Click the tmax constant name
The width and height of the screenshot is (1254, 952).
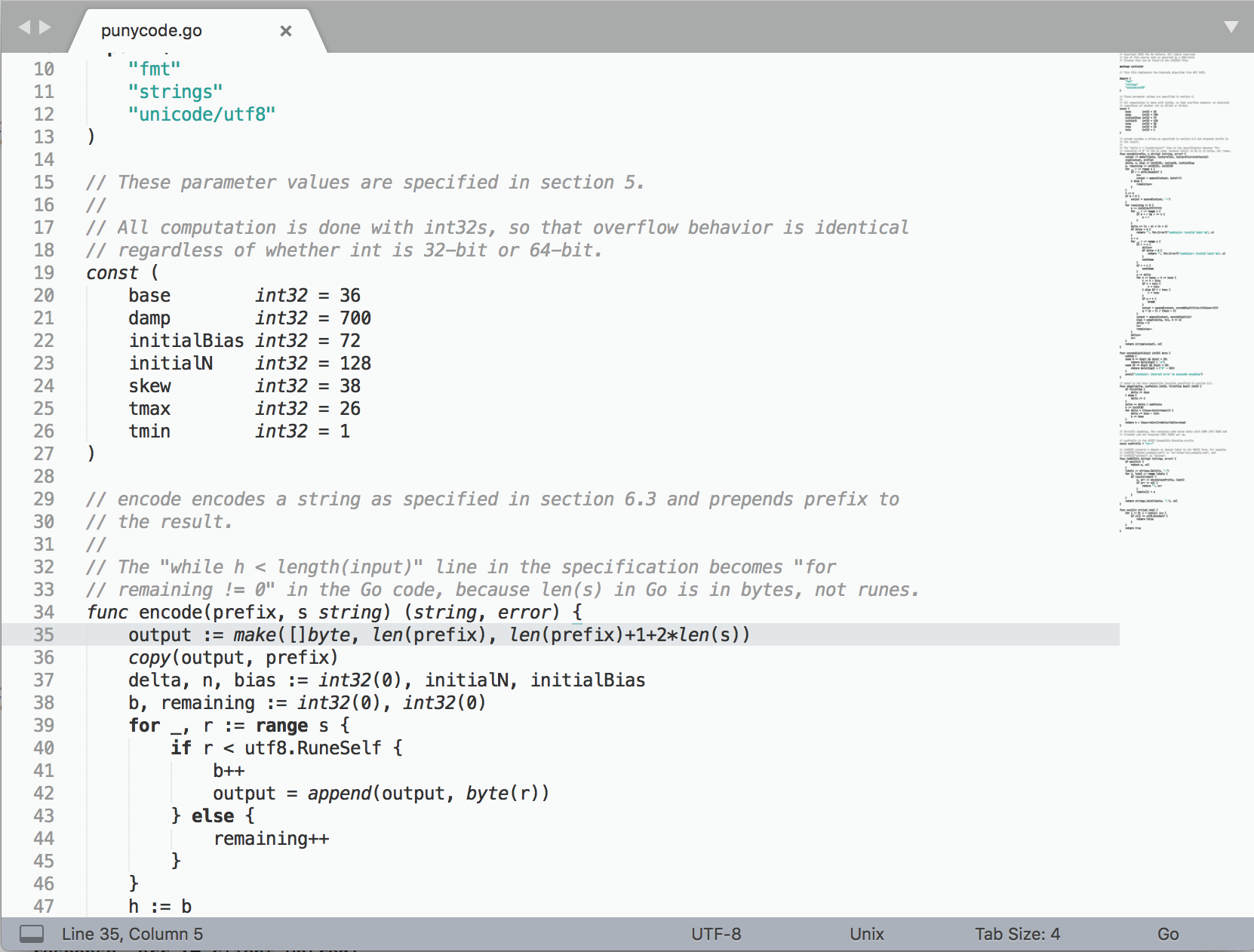point(149,409)
